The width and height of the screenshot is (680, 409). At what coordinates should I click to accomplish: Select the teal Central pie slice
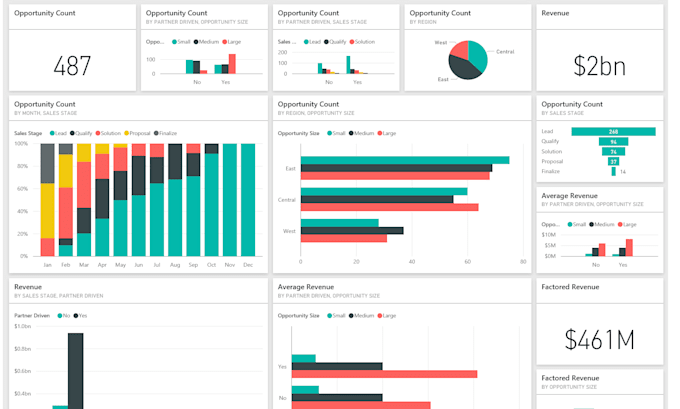479,55
